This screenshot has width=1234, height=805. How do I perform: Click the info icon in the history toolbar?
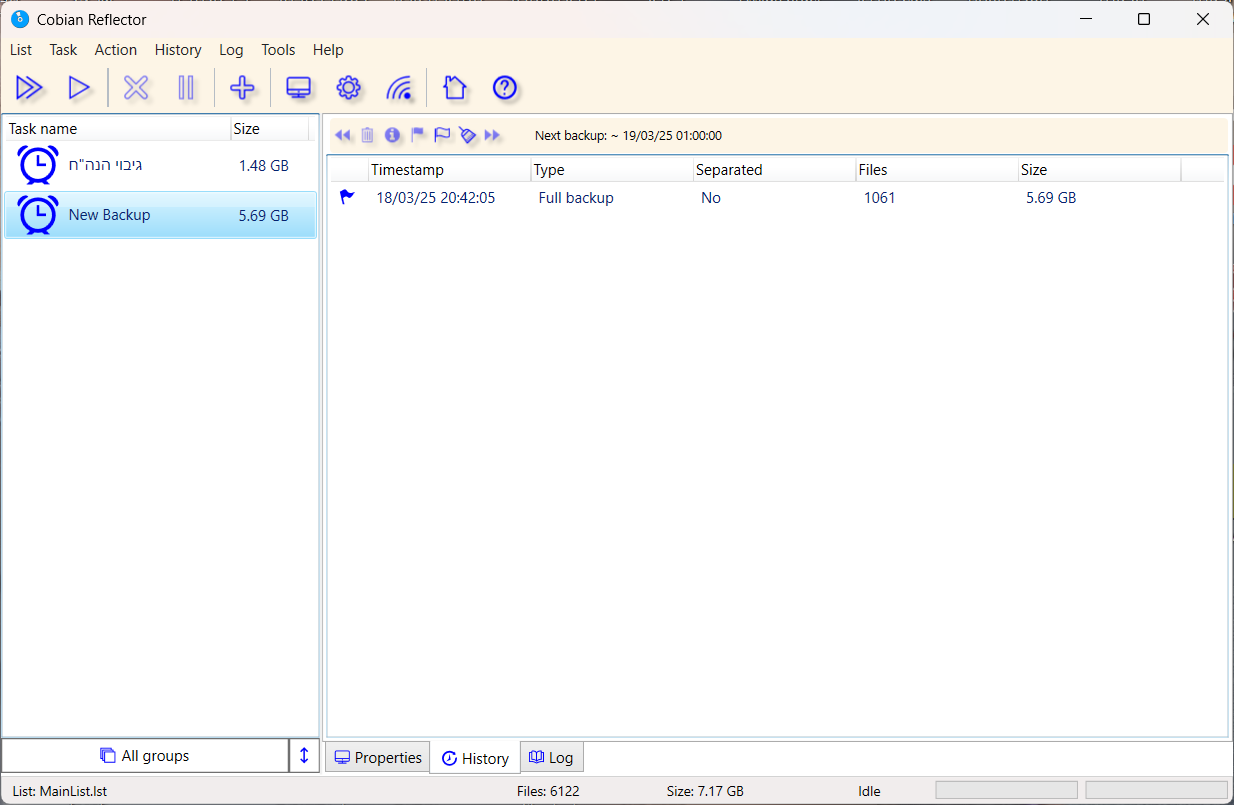coord(392,135)
